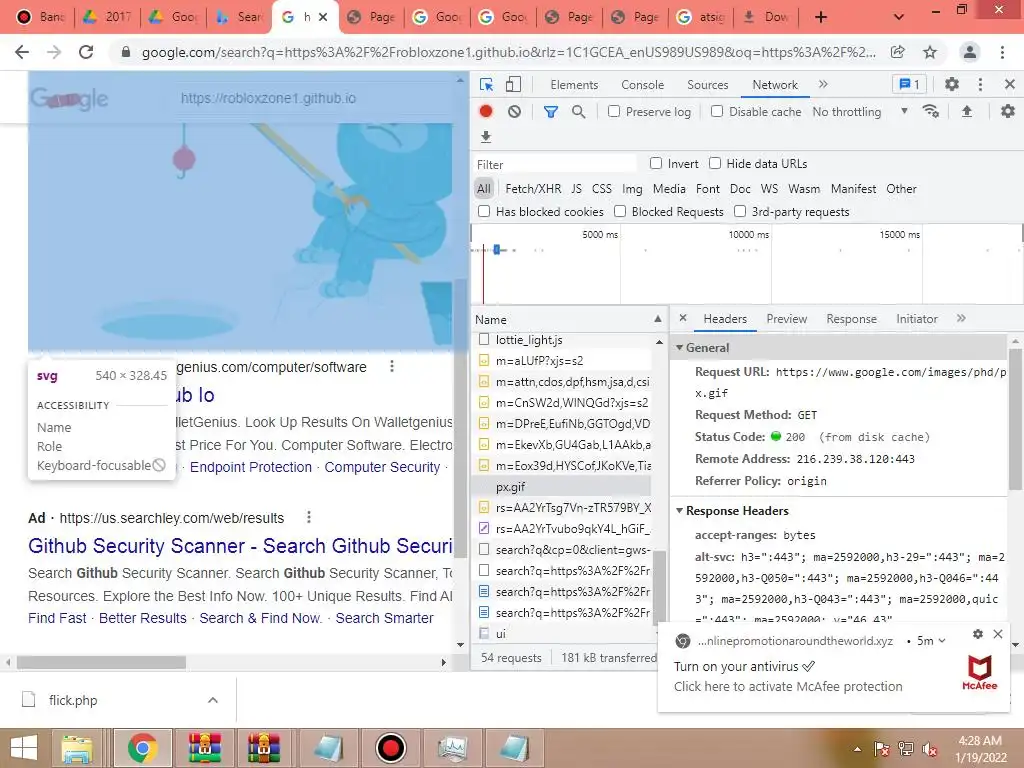The height and width of the screenshot is (768, 1024).
Task: Expand flick.php download options
Action: 213,700
